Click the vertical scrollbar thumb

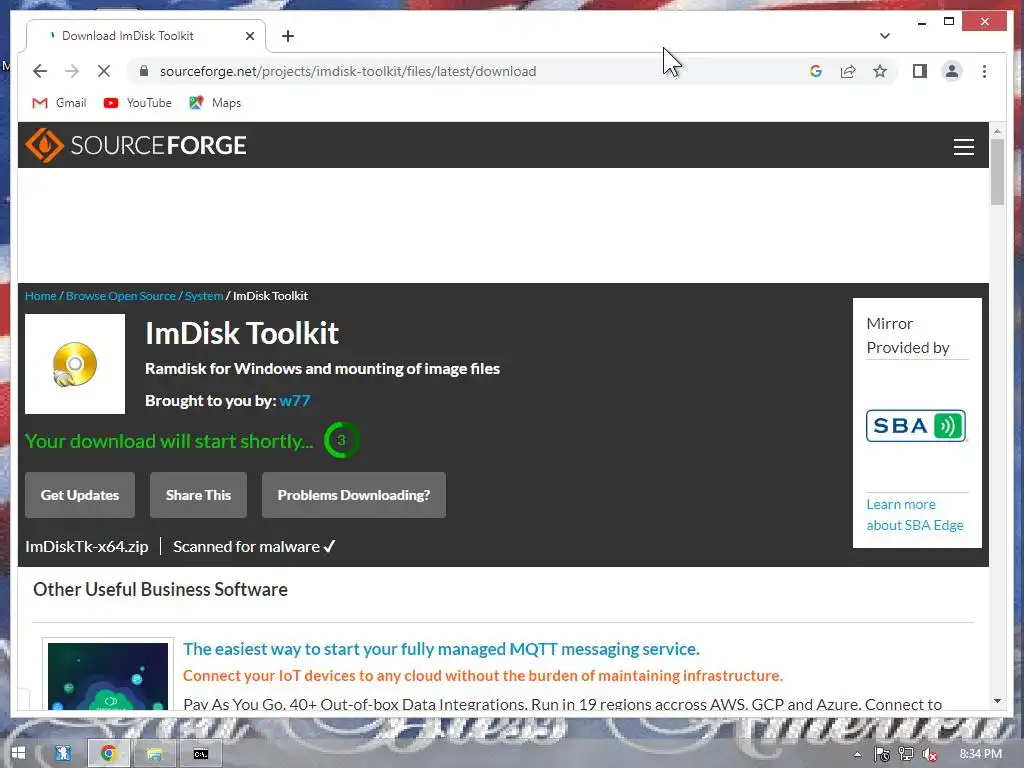tap(997, 172)
